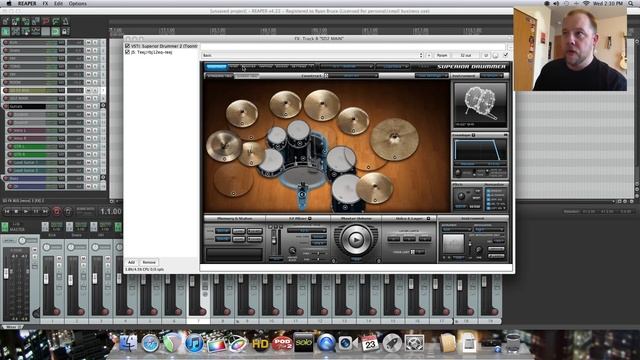The height and width of the screenshot is (360, 640).
Task: Open the Instrument selector dropdown
Action: click(492, 76)
